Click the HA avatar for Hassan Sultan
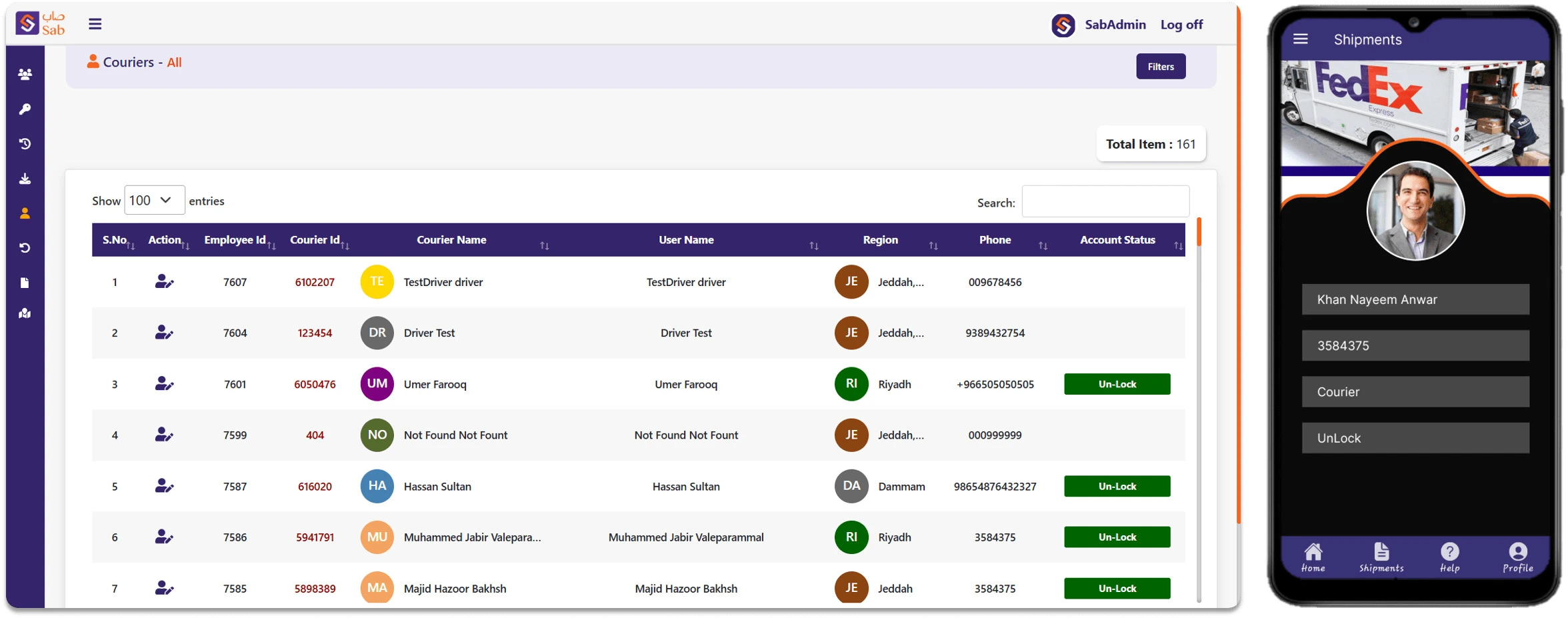1568x618 pixels. pyautogui.click(x=377, y=486)
